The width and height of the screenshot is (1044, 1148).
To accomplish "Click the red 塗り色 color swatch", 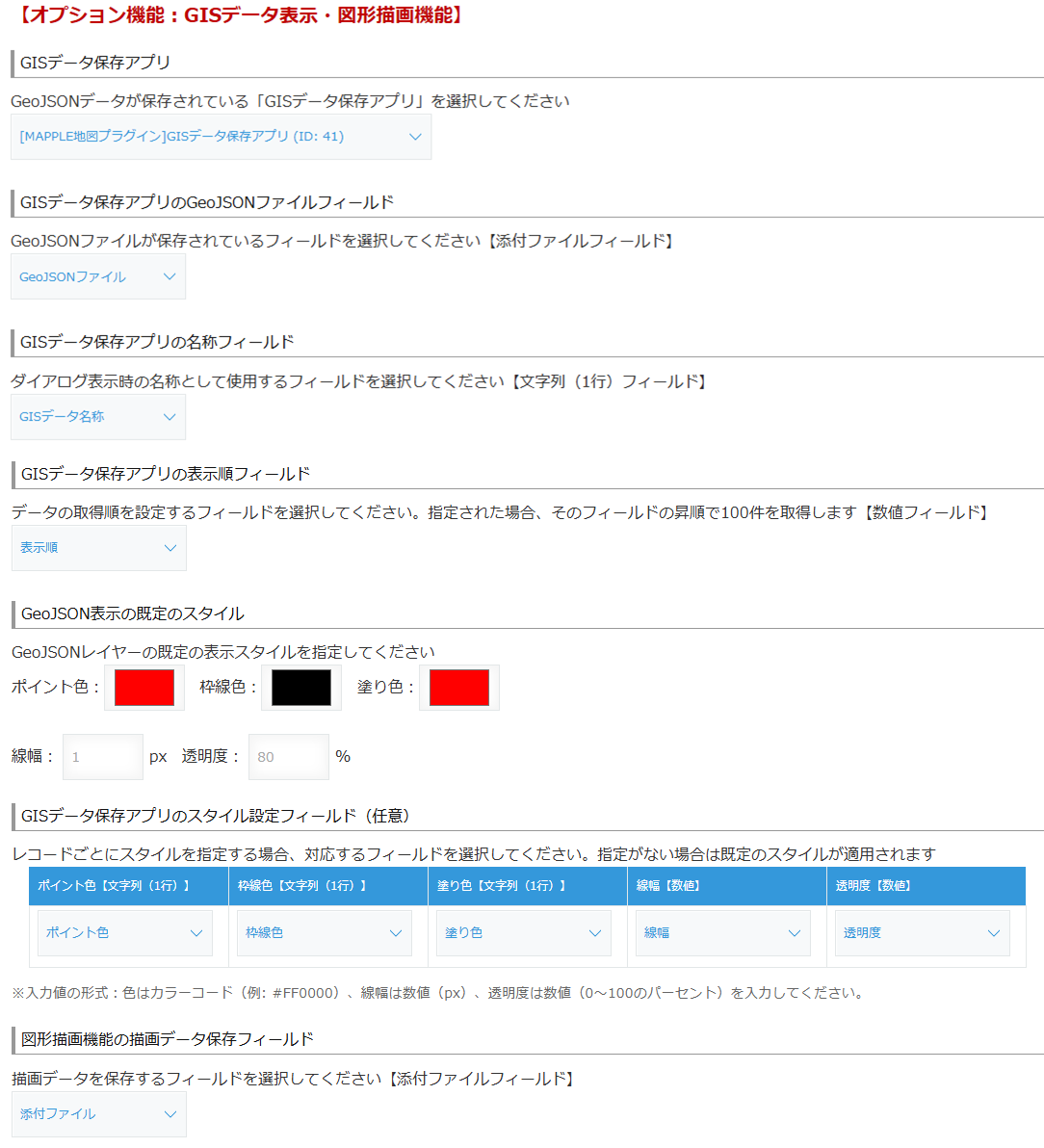I will coord(458,687).
